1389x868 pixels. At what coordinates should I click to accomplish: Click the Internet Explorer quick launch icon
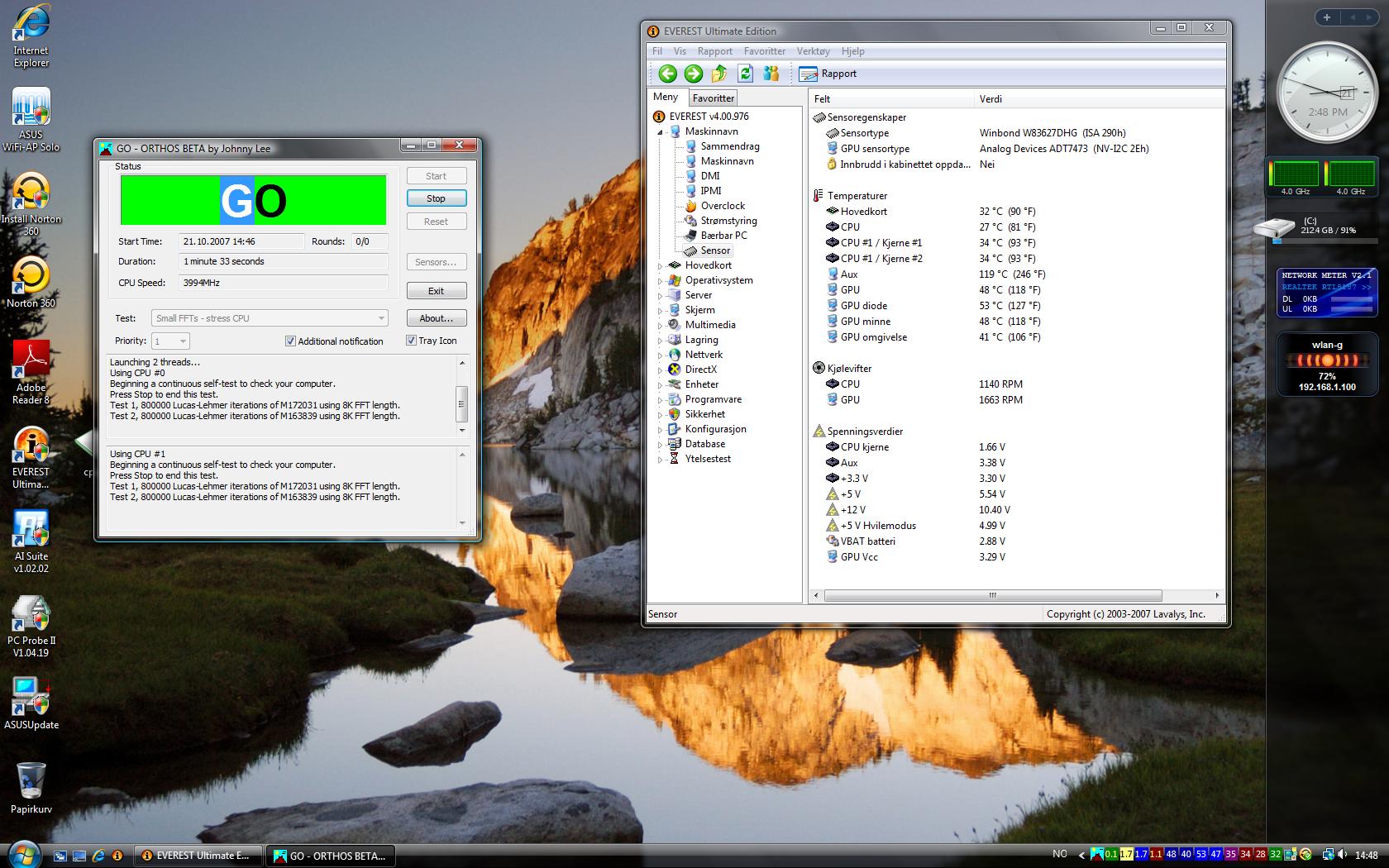pos(98,856)
